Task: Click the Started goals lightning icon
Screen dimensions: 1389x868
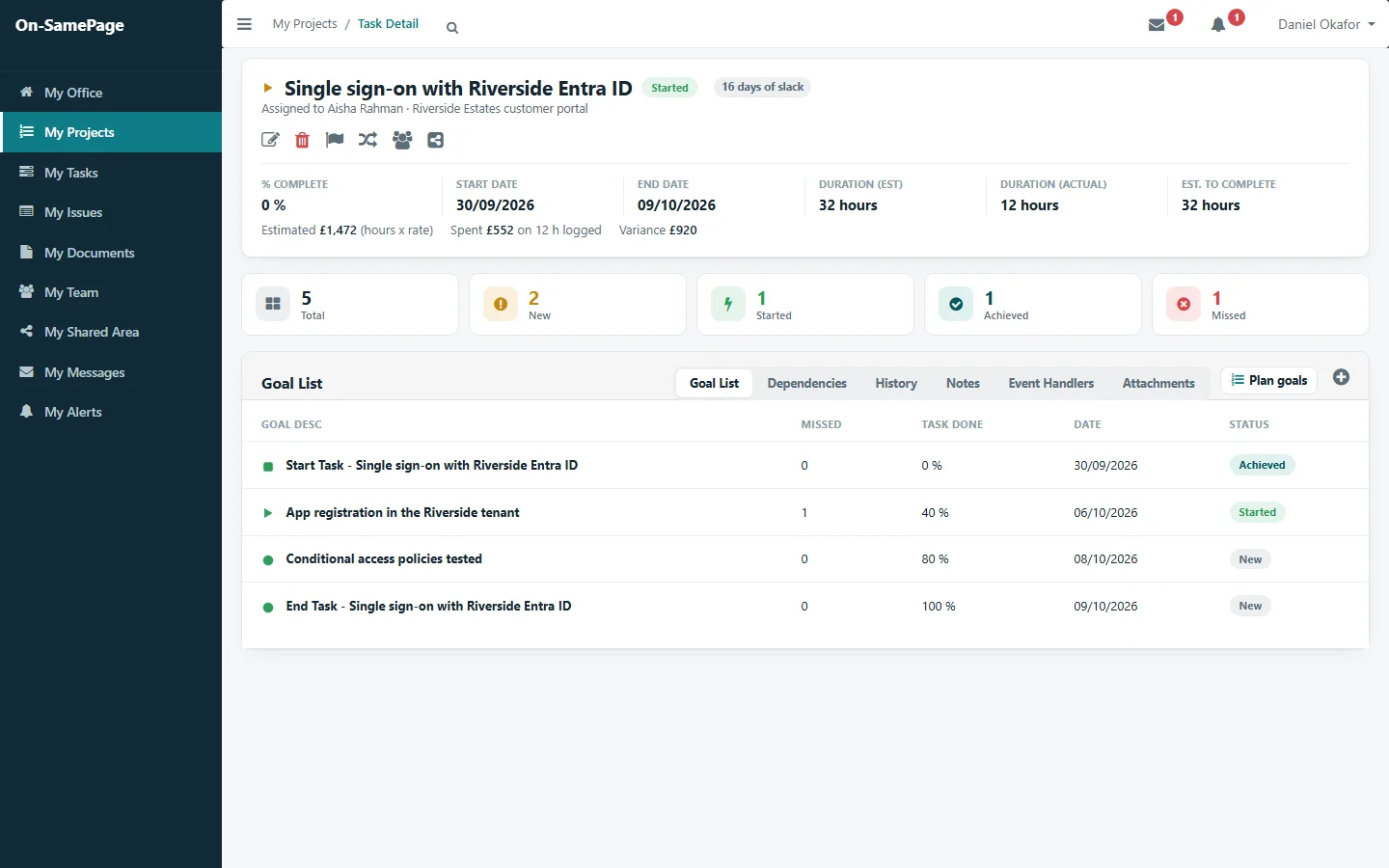Action: pos(728,304)
